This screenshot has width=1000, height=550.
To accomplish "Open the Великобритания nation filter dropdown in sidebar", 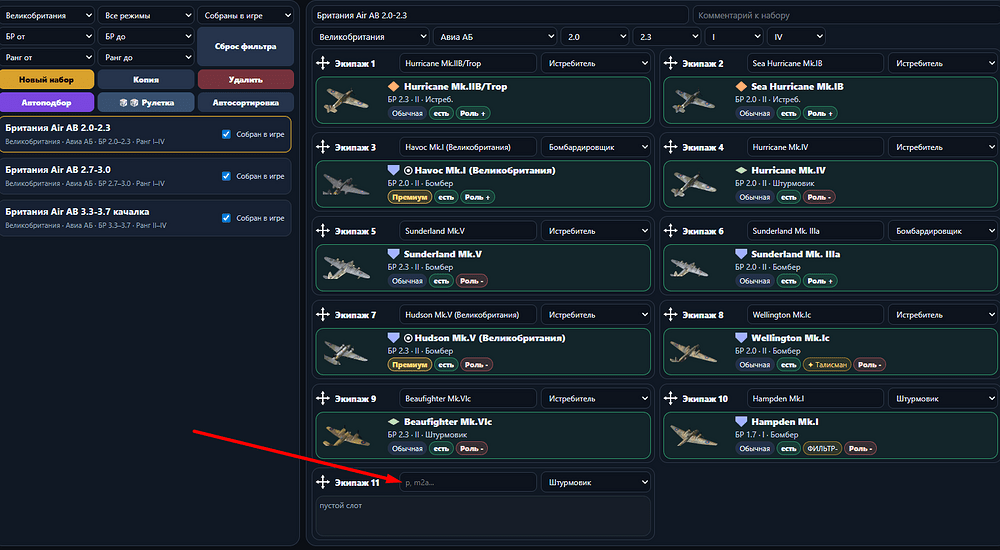I will 47,15.
